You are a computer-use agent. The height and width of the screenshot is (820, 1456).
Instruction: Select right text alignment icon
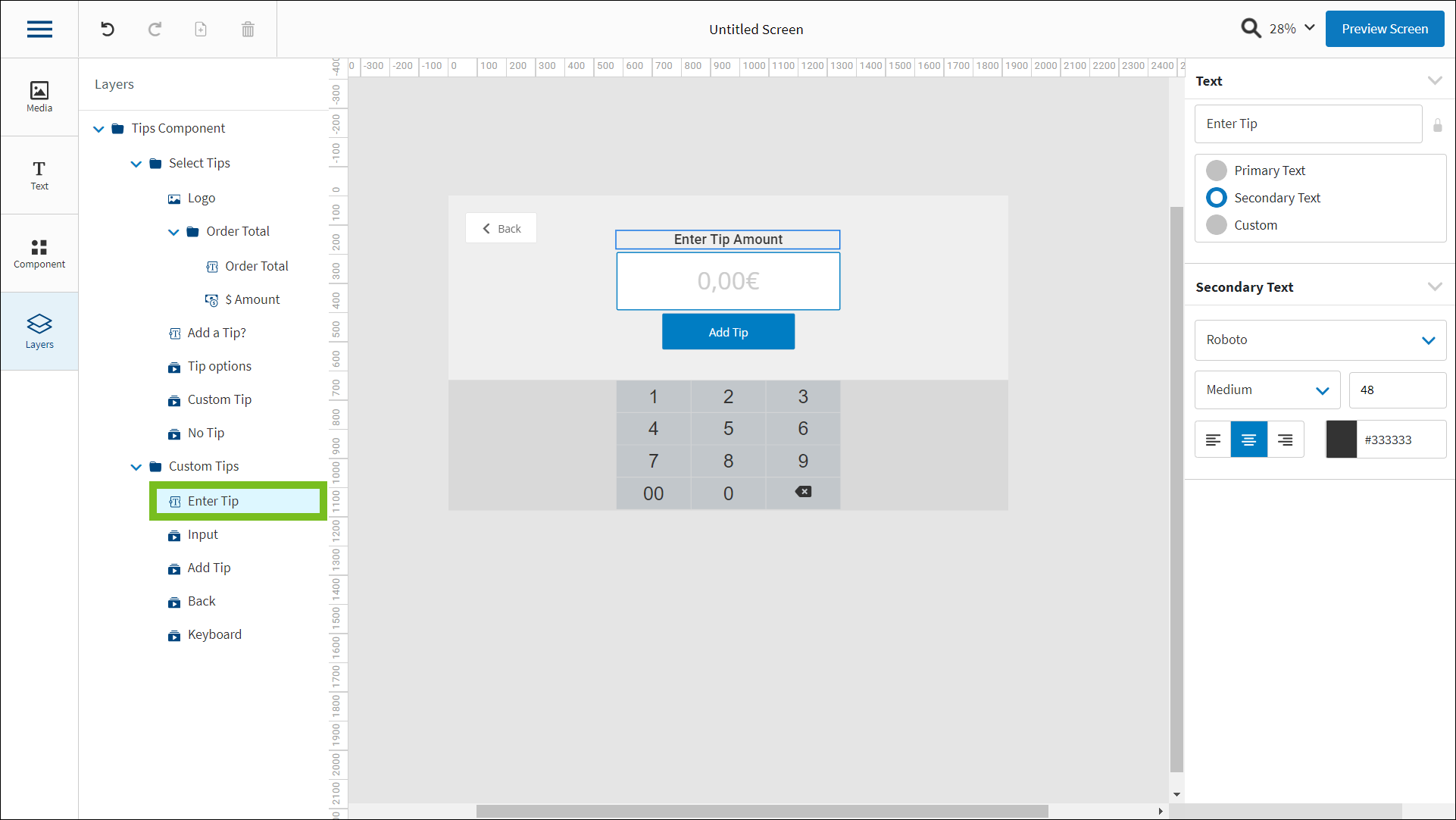(1286, 440)
